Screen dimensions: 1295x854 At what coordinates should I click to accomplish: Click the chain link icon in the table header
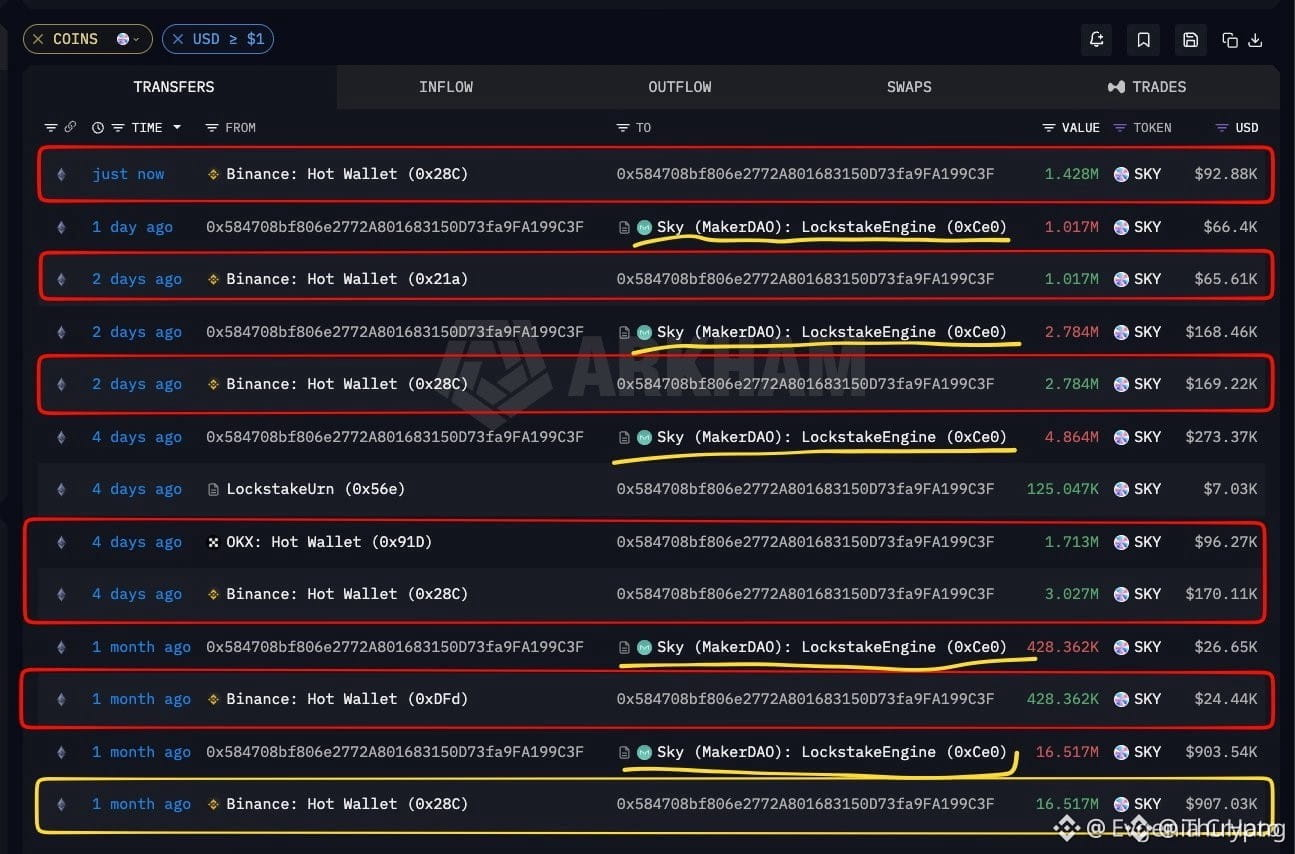pos(70,127)
